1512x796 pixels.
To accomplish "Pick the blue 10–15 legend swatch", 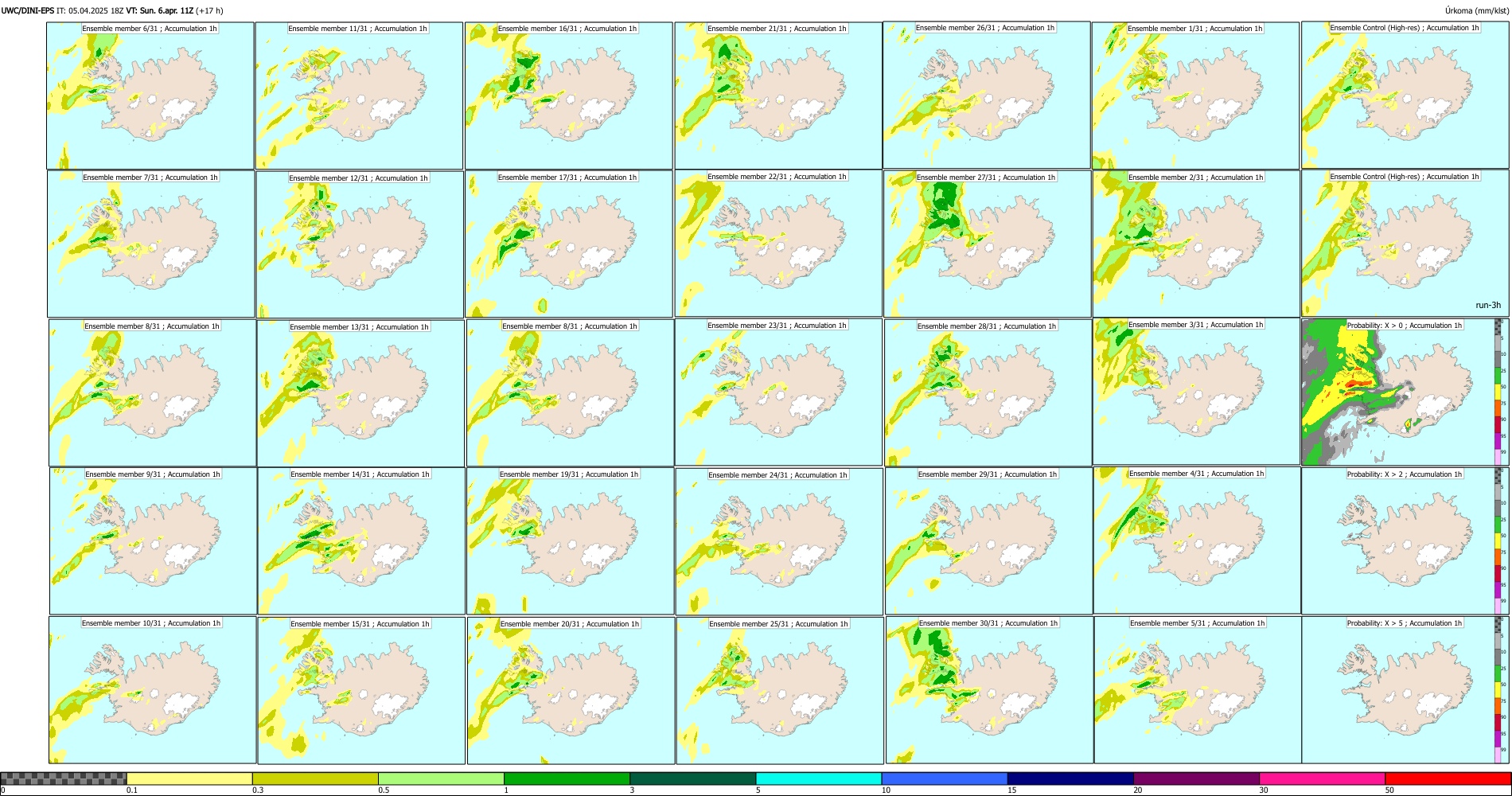I will pos(945,778).
